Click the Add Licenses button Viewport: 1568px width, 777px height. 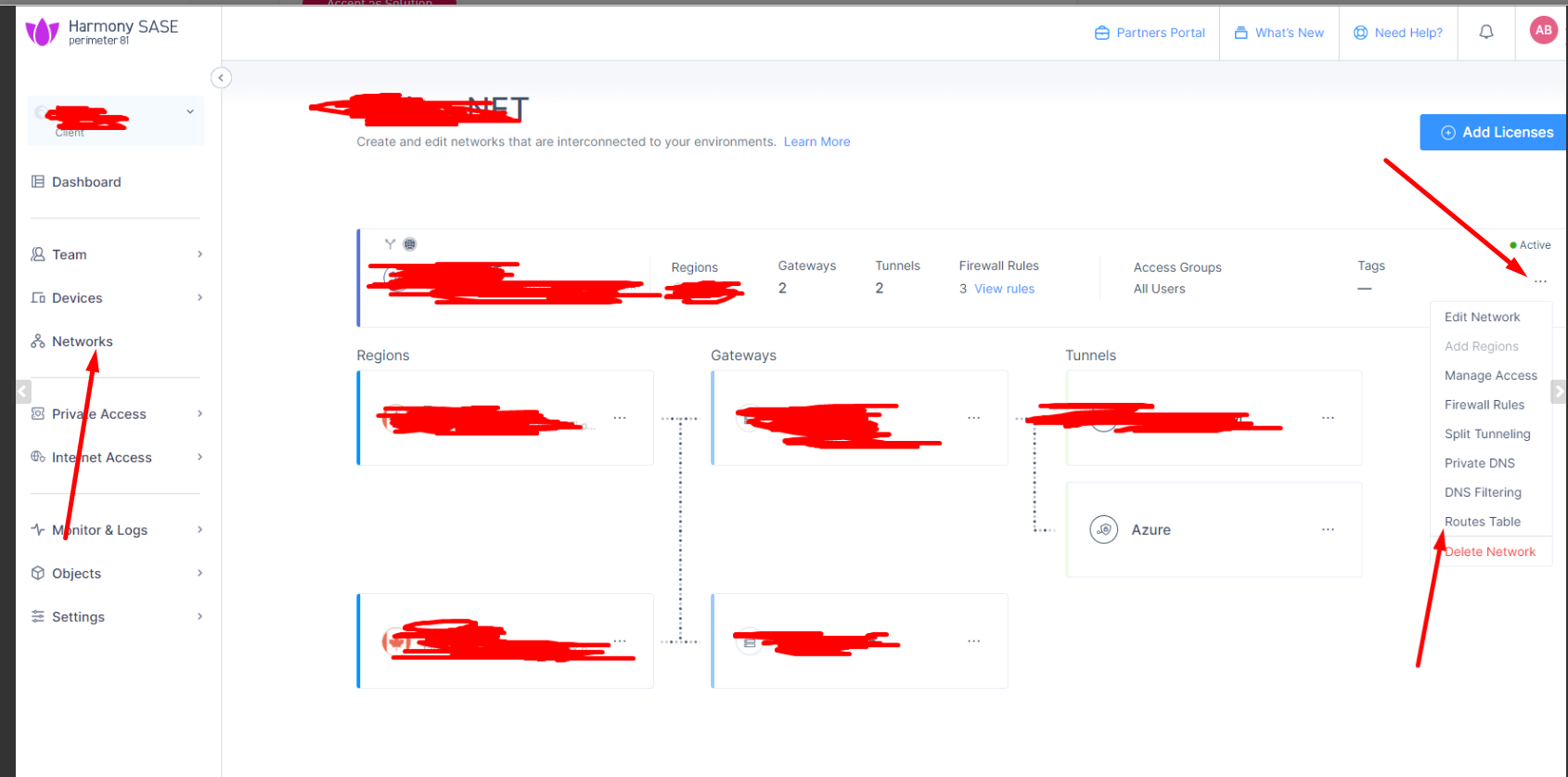[1496, 133]
